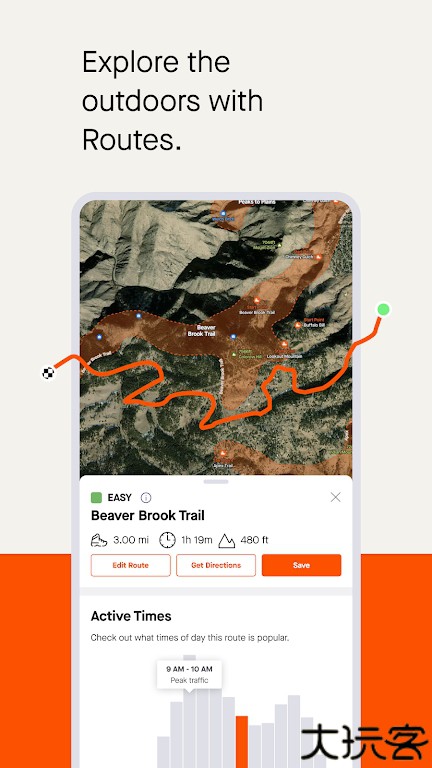This screenshot has height=768, width=432.
Task: Tap the Lookout Mountain orange marker
Action: click(x=285, y=344)
